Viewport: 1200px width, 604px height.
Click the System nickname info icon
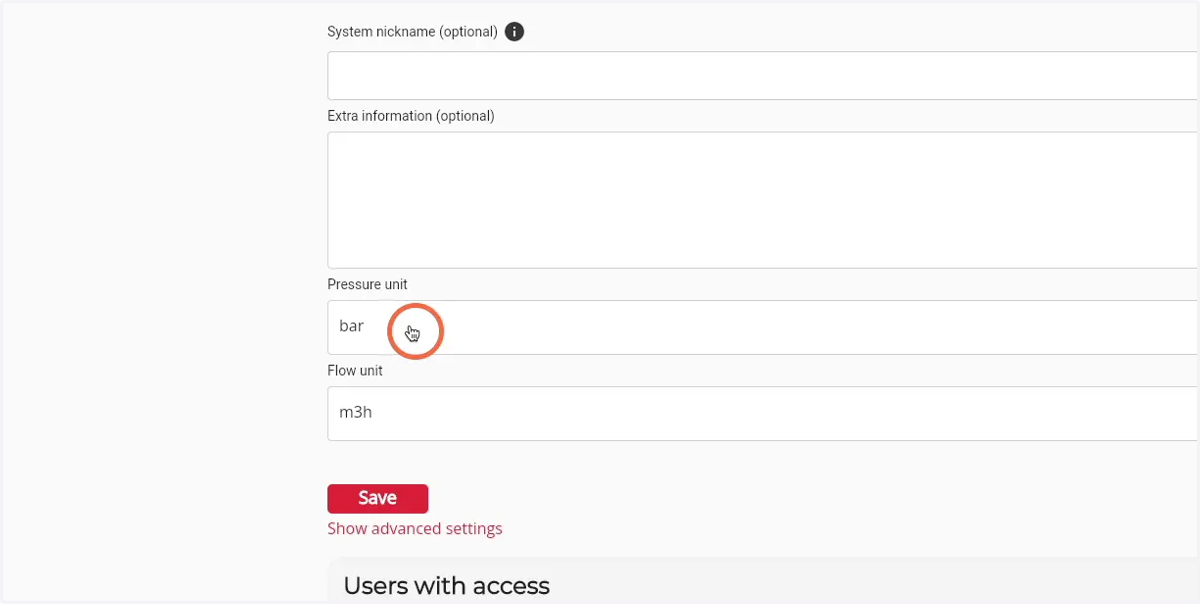[x=514, y=32]
